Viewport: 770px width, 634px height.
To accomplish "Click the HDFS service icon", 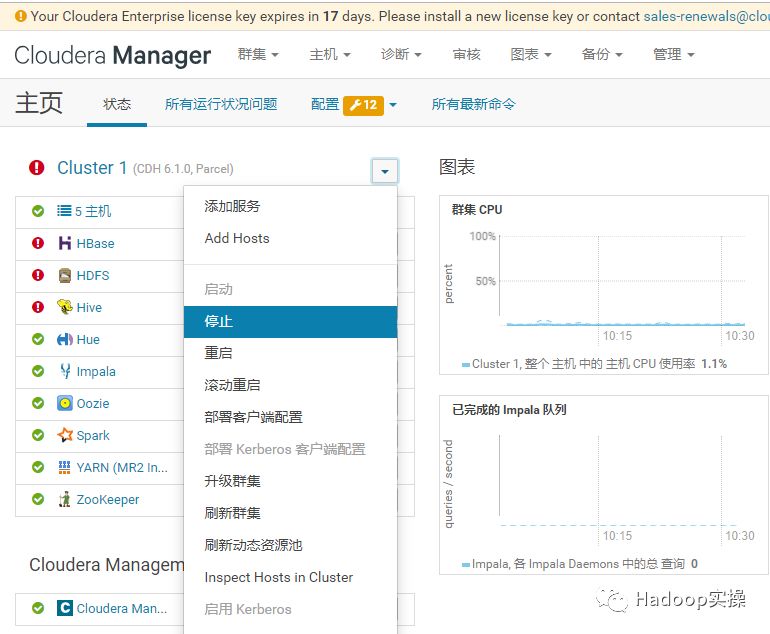I will [65, 275].
